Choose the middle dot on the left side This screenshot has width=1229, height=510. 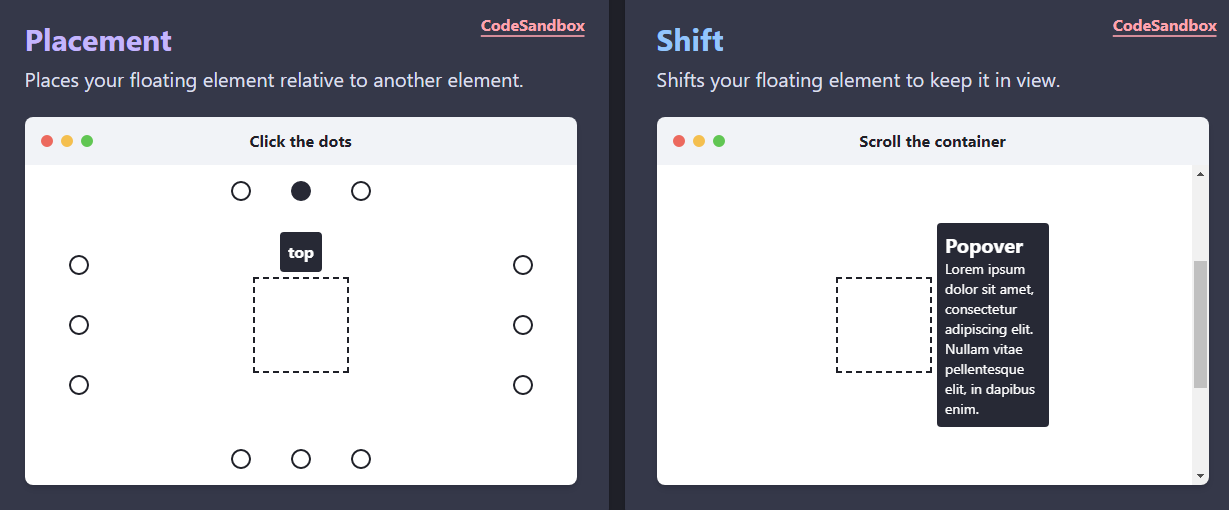pyautogui.click(x=79, y=325)
